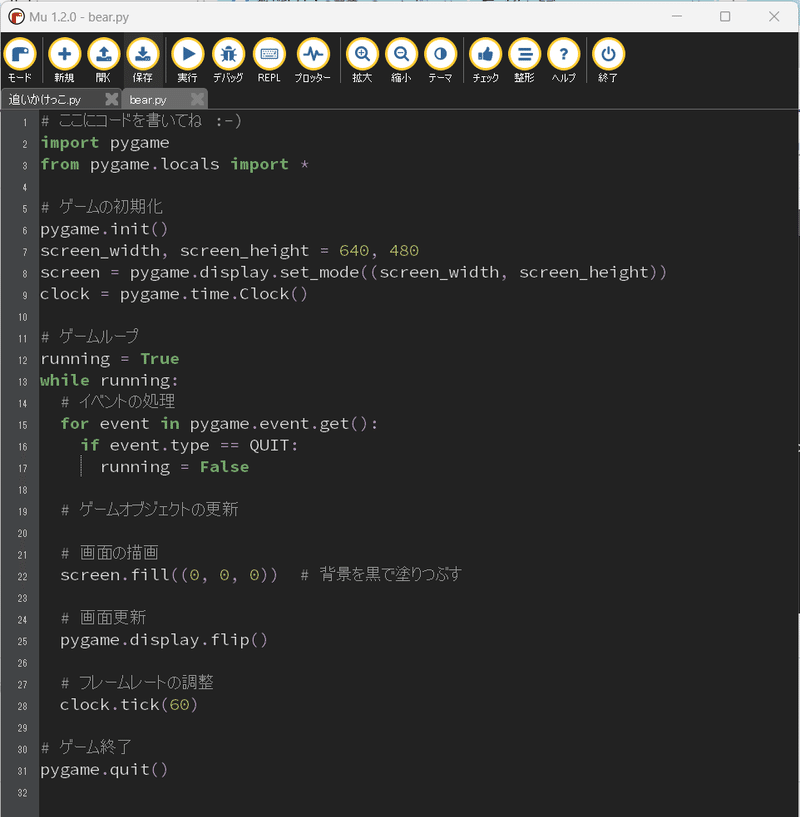The image size is (800, 817).
Task: Click line number 13 in the gutter
Action: pos(22,381)
